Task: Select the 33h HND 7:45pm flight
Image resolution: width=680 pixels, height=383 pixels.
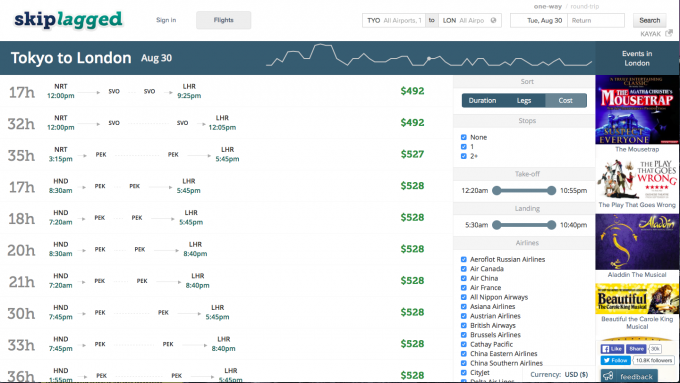Action: 226,344
